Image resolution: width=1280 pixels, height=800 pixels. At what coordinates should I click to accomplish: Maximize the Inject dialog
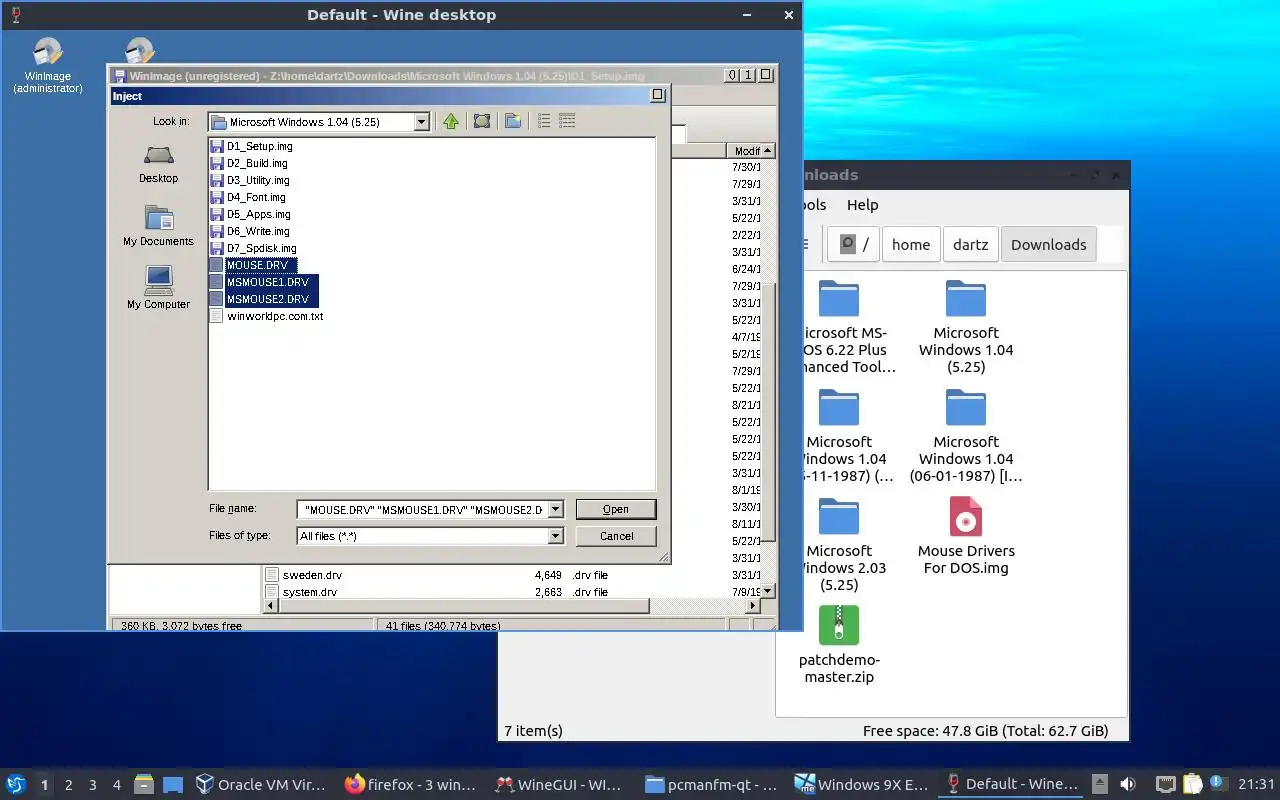coord(657,95)
